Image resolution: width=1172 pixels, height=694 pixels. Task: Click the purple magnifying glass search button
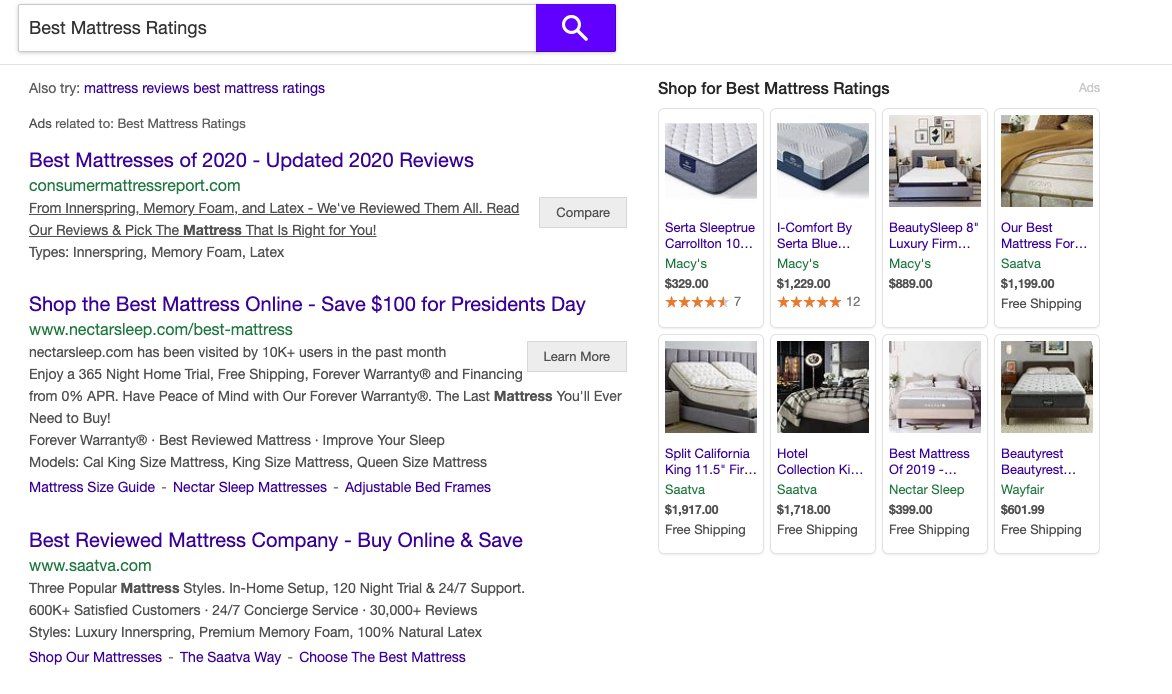point(576,28)
